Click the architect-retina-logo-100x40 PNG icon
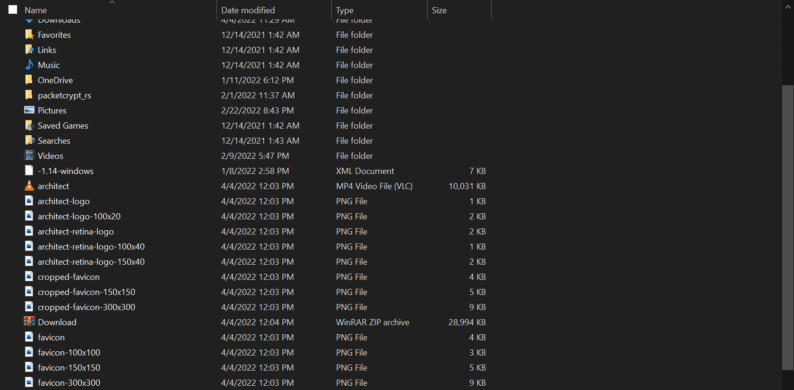 [29, 247]
